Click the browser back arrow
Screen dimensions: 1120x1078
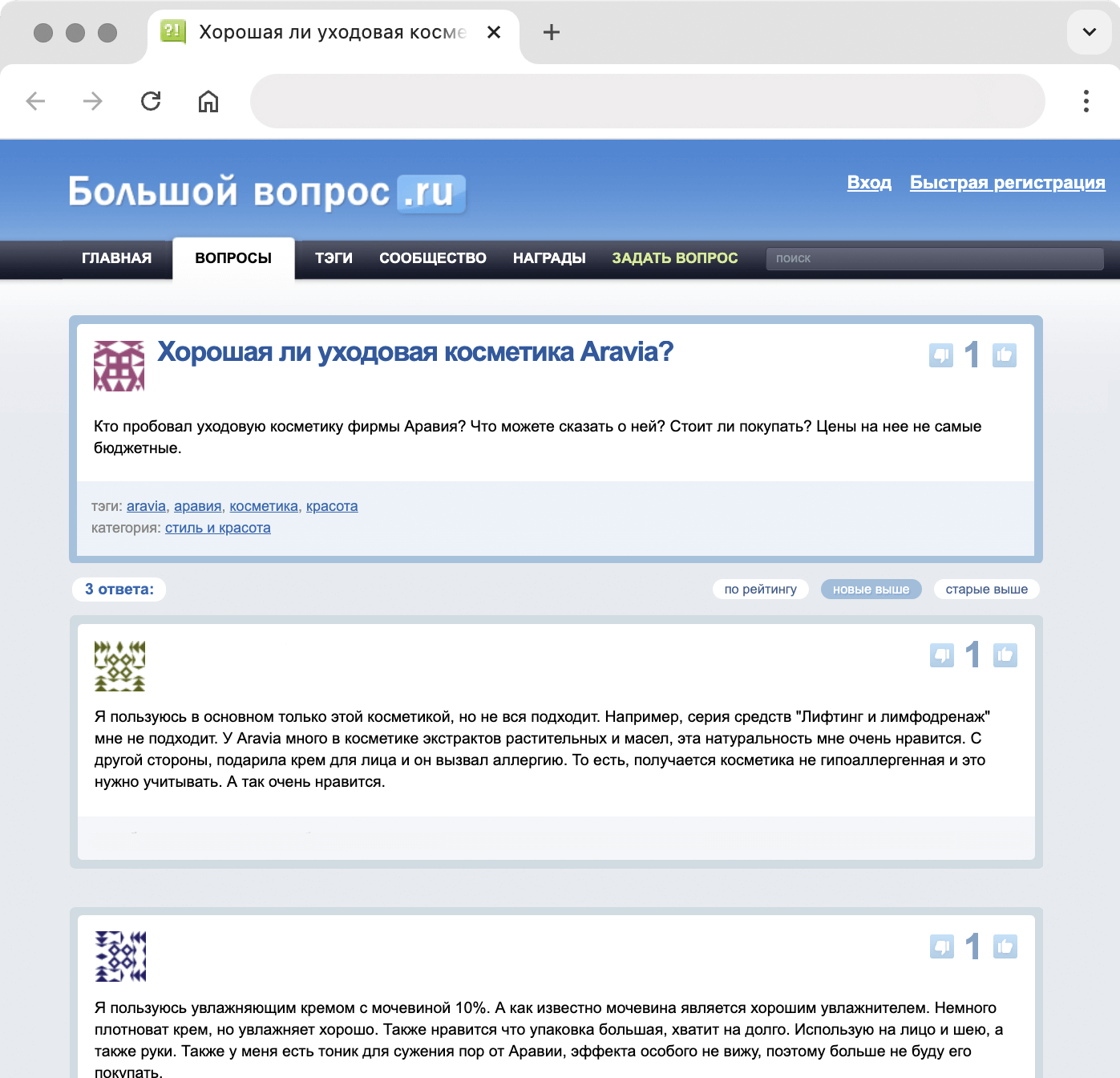pyautogui.click(x=35, y=101)
